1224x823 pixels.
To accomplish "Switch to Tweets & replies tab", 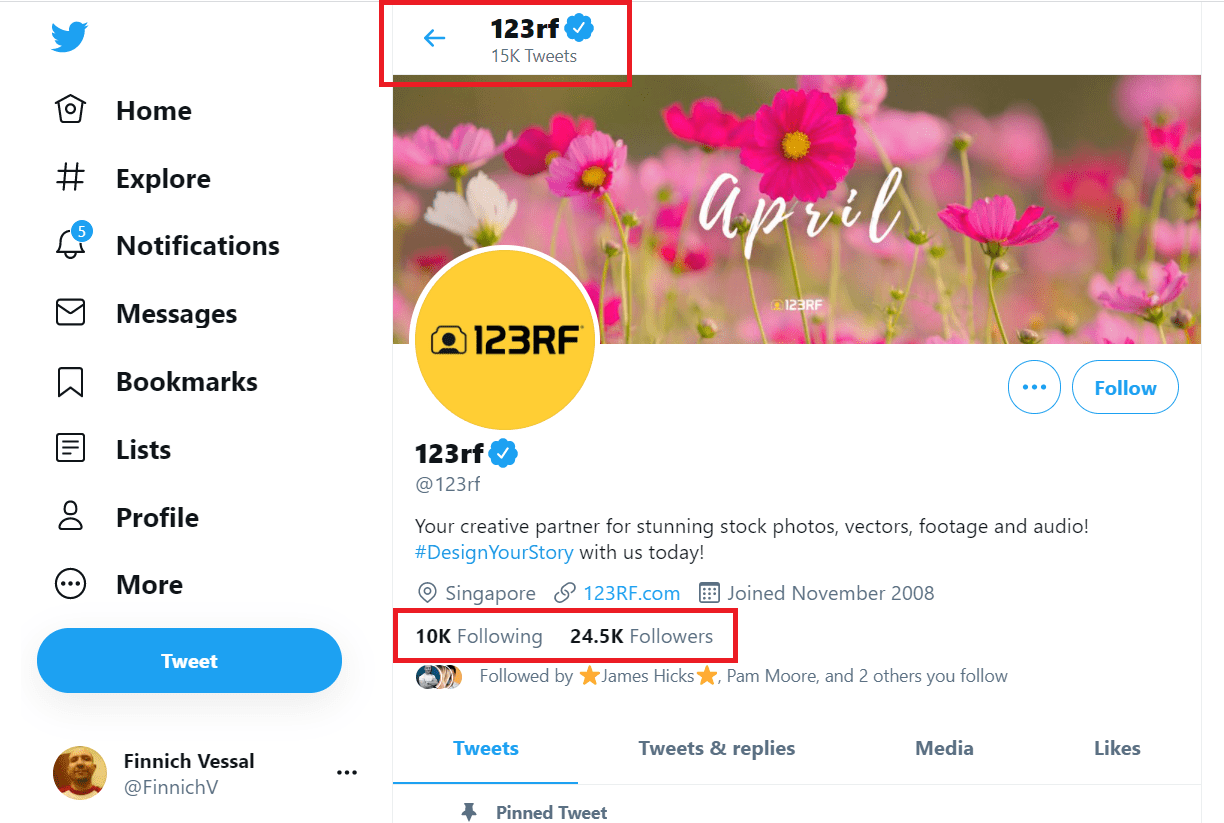I will [717, 748].
